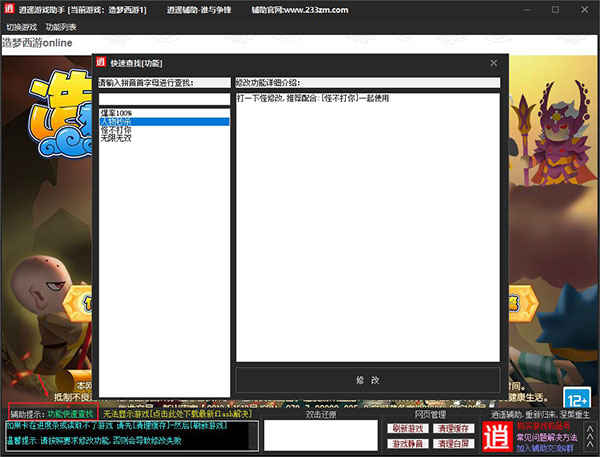This screenshot has height=457, width=600.
Task: Click the small 逍 icon in the 快速查找 dialog title
Action: (101, 62)
